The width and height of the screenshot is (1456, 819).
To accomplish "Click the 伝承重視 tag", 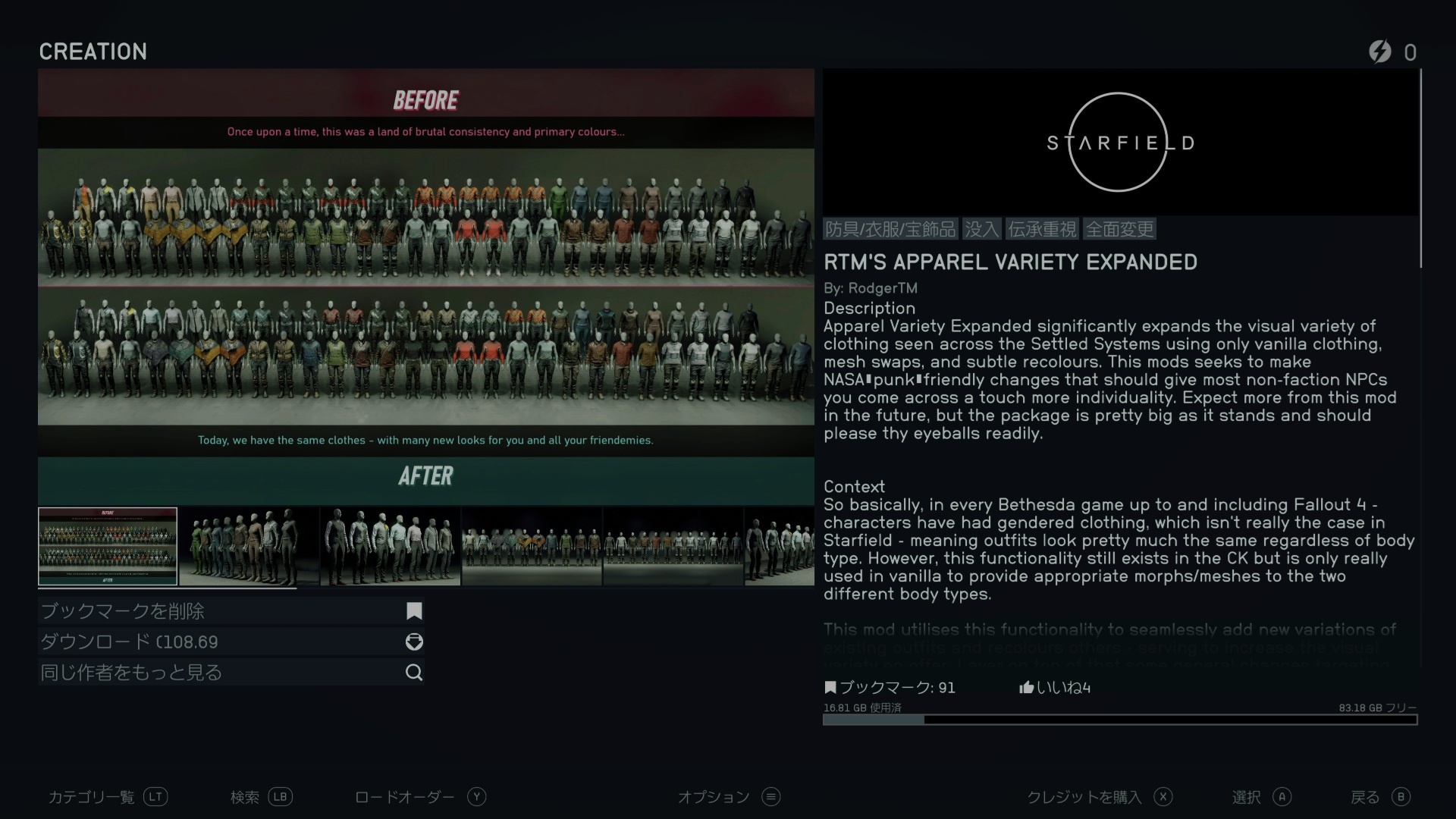I will pyautogui.click(x=1042, y=229).
